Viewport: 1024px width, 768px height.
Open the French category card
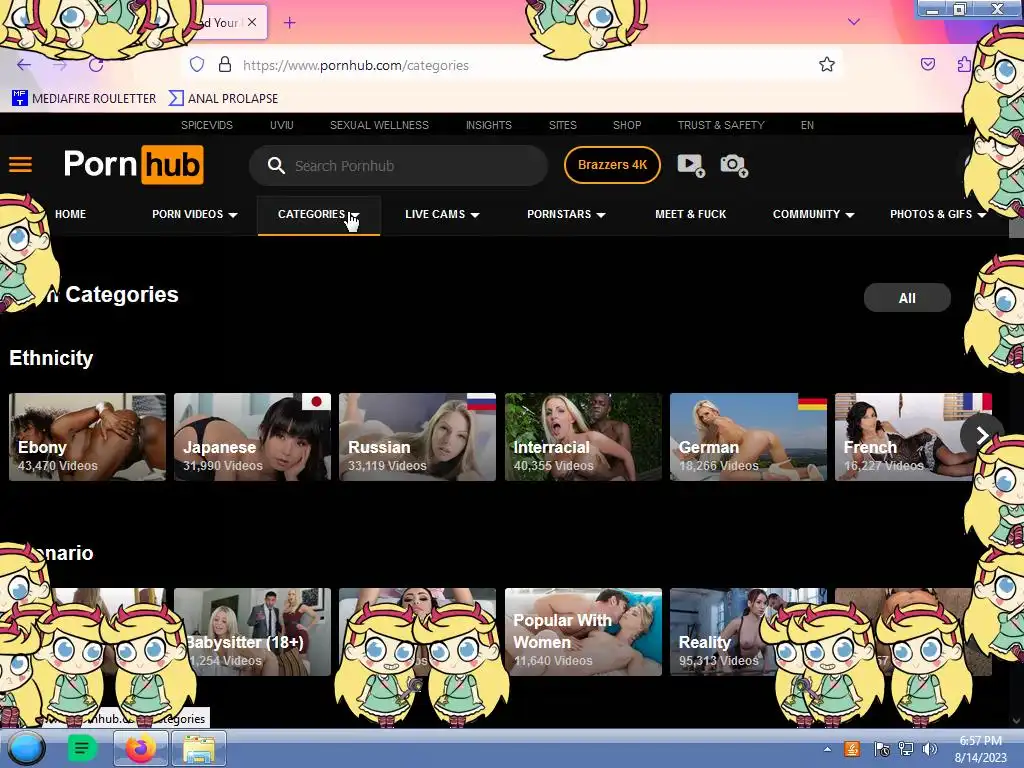pos(914,437)
